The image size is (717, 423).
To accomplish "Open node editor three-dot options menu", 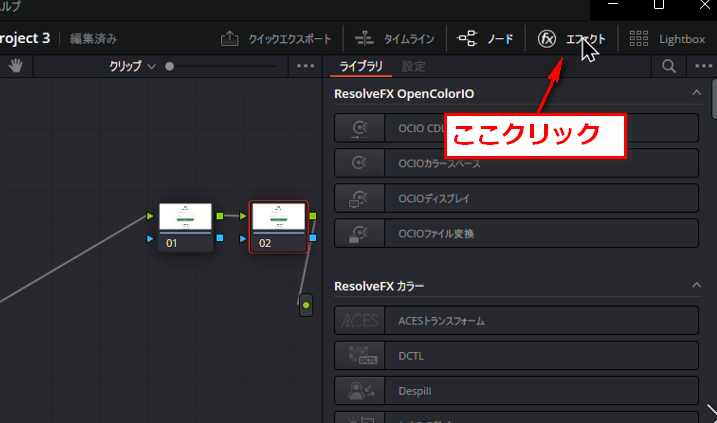I will pos(306,67).
